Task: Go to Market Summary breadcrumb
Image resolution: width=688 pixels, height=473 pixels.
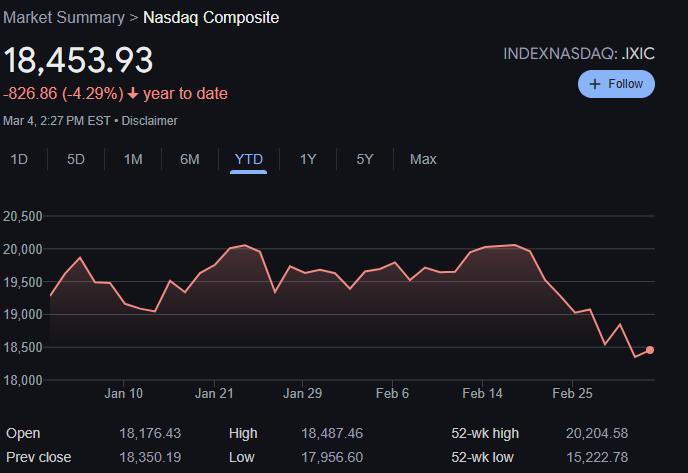Action: (x=64, y=18)
